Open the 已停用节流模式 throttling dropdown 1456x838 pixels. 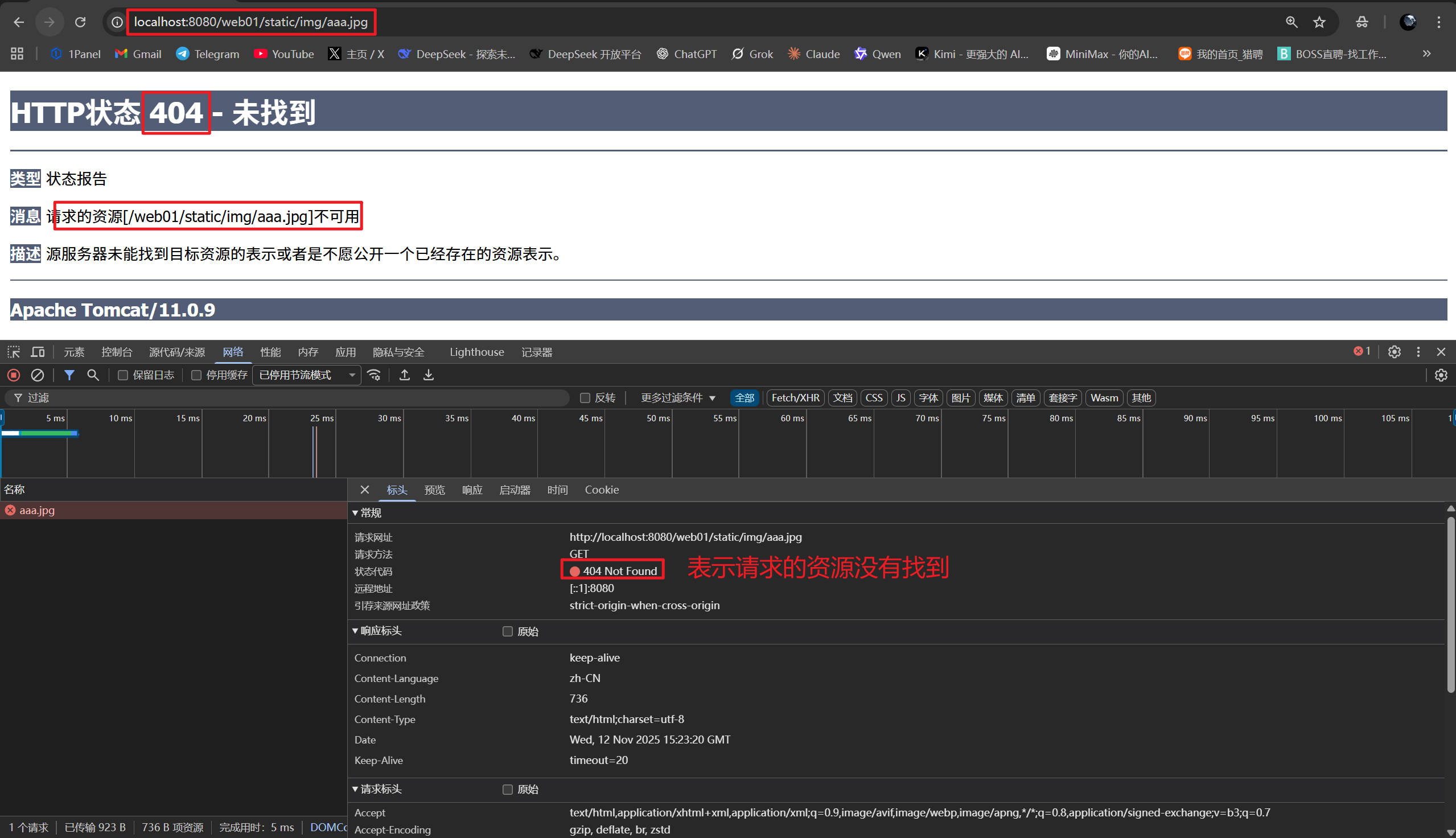[x=306, y=375]
